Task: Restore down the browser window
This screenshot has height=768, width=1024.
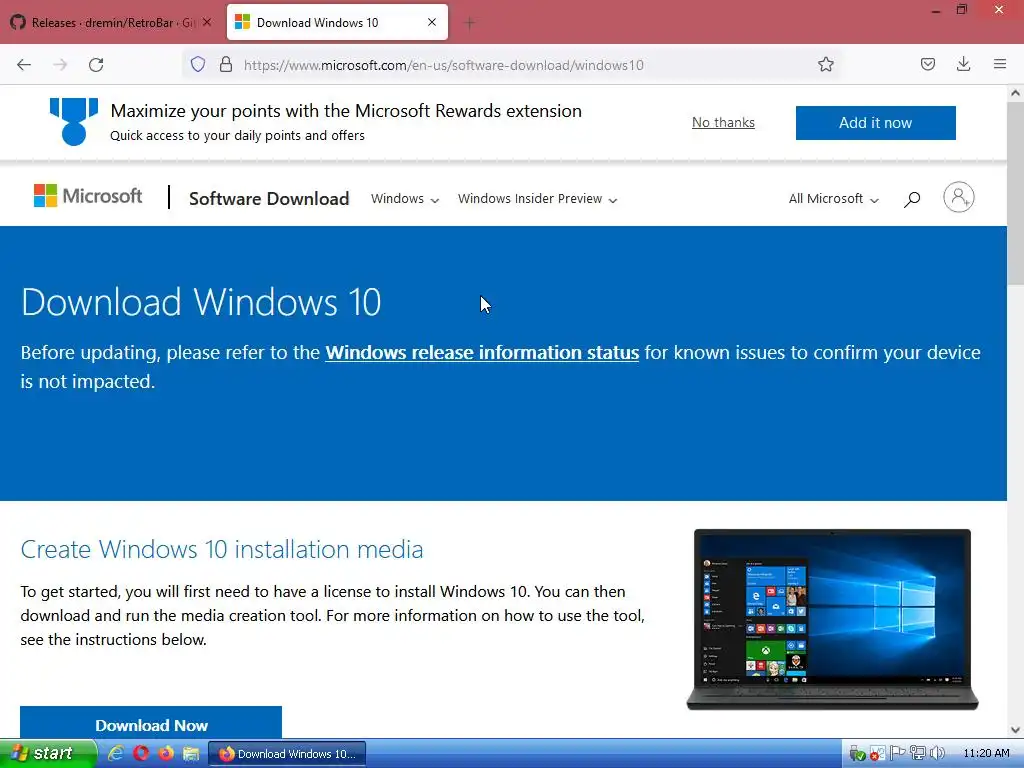Action: point(962,10)
